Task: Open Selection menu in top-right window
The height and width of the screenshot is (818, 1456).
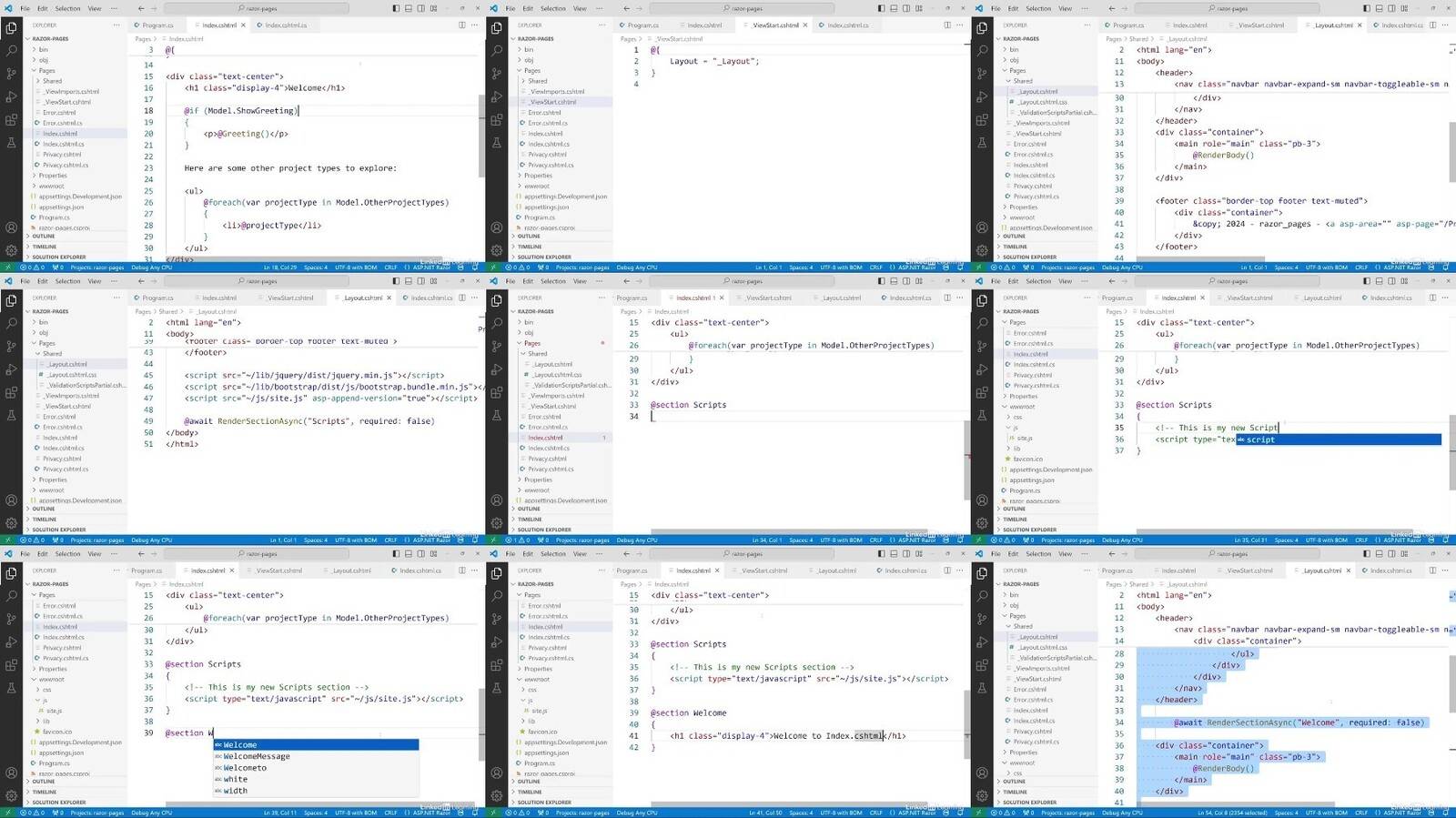Action: pos(1038,8)
